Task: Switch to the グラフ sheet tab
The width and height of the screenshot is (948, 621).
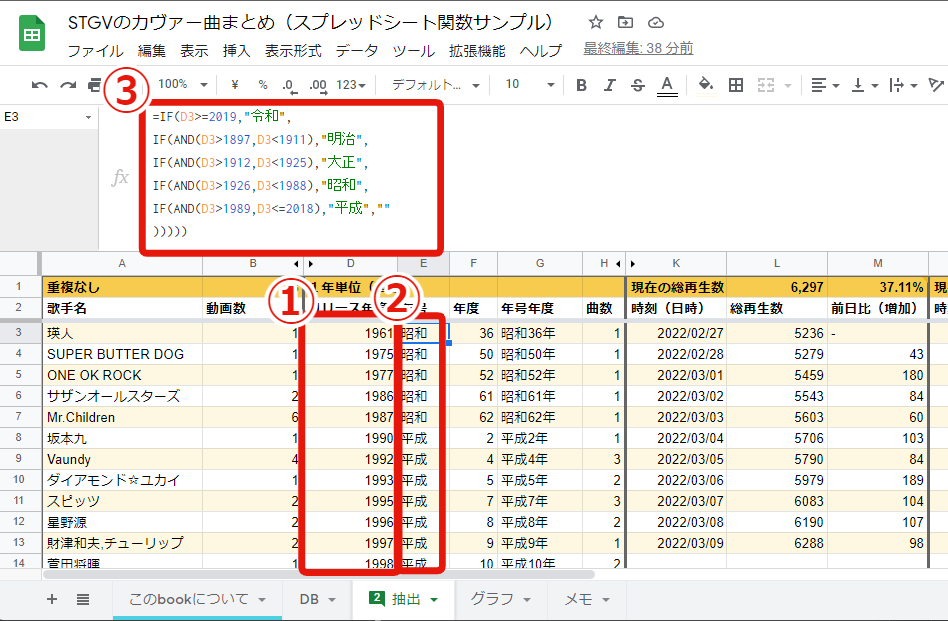Action: click(x=498, y=599)
